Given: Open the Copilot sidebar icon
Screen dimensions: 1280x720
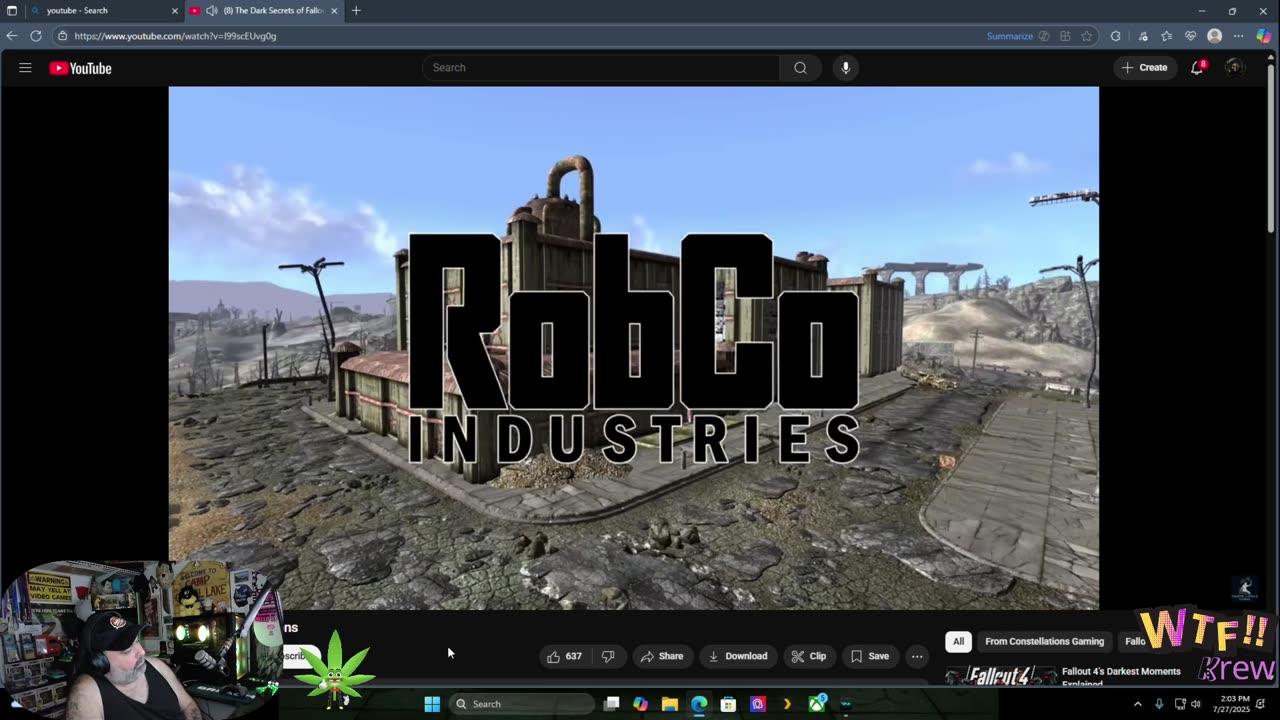Looking at the screenshot, I should pyautogui.click(x=1264, y=36).
